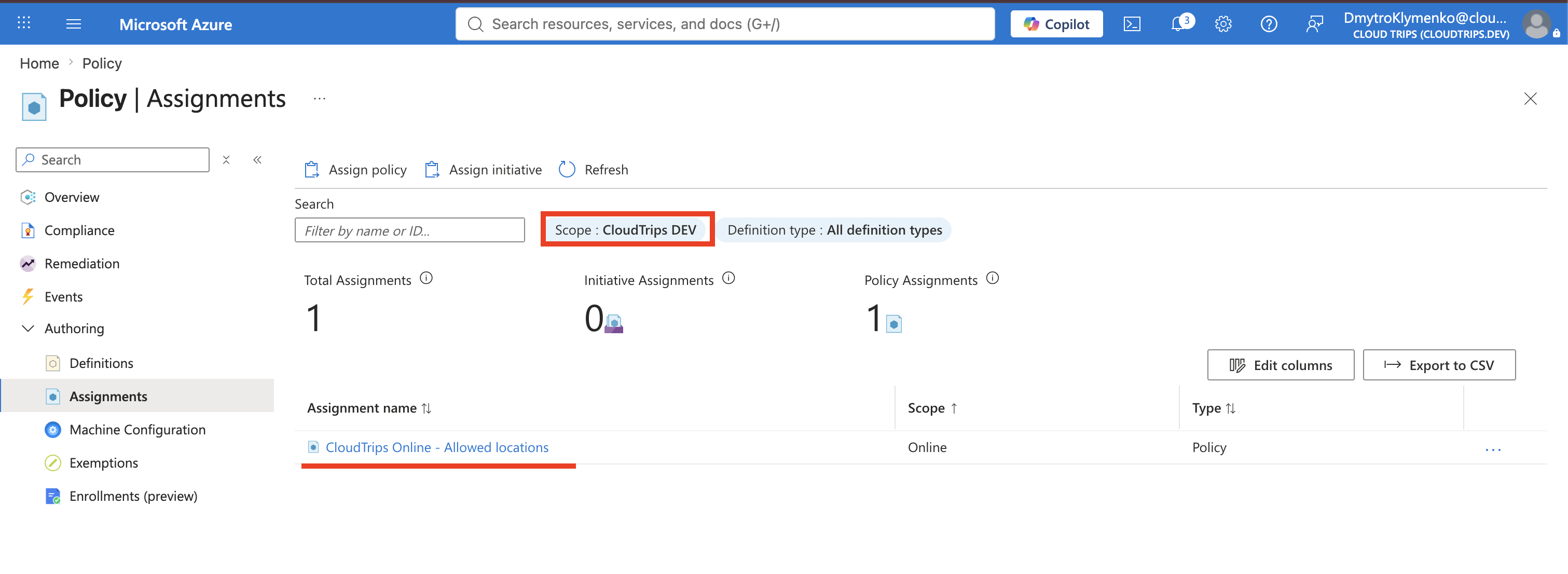Collapse the sidebar with double chevron
The height and width of the screenshot is (574, 1568).
[x=257, y=159]
